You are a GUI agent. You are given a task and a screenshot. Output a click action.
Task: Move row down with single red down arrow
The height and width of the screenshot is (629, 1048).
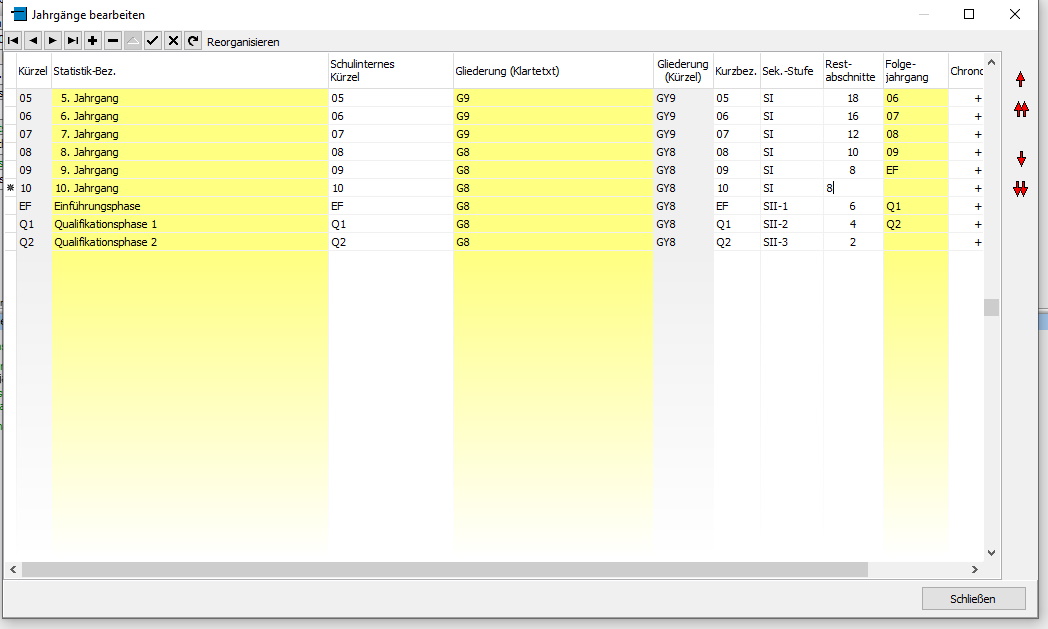coord(1021,160)
